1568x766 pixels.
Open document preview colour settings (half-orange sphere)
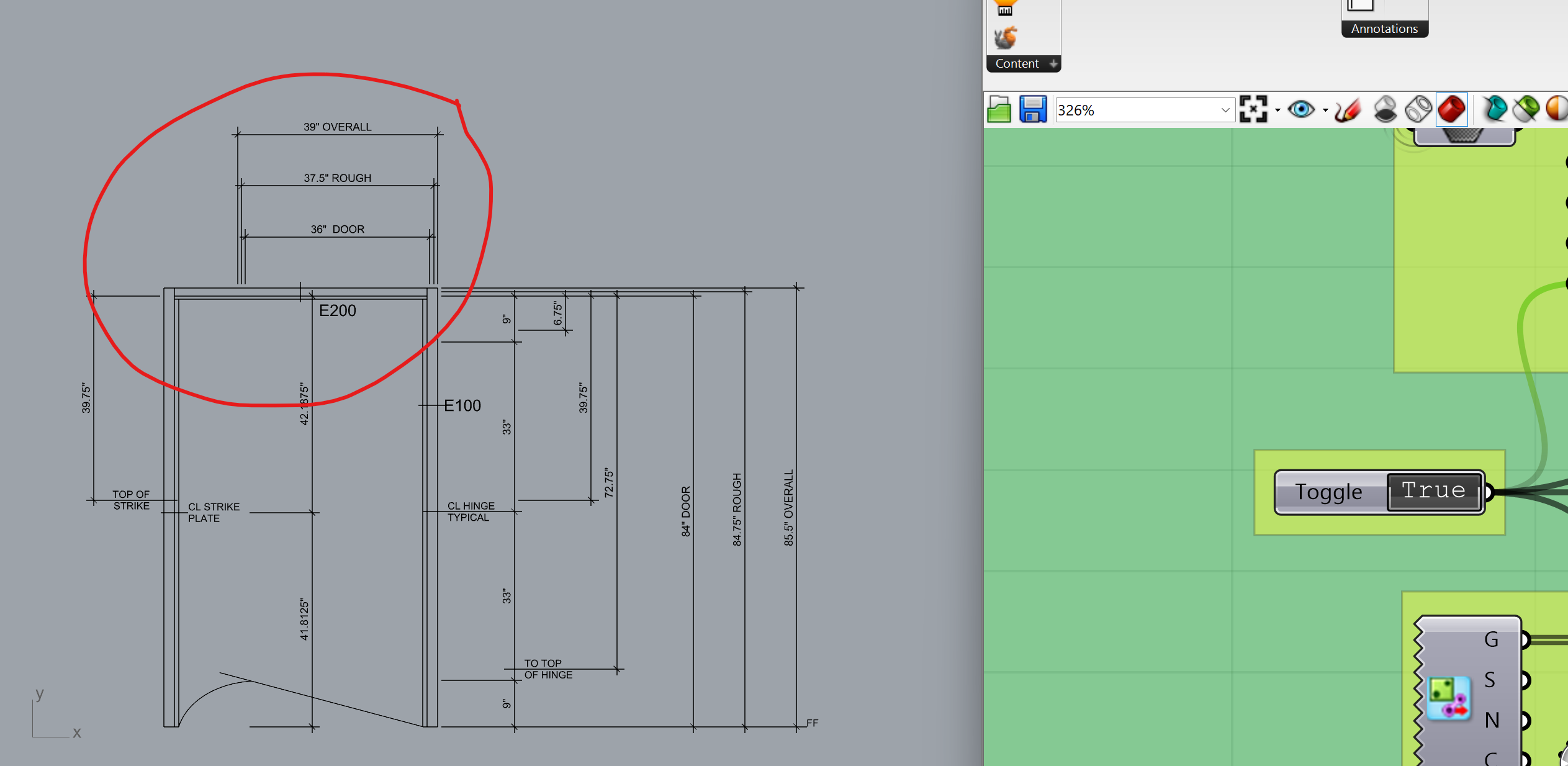(1557, 109)
